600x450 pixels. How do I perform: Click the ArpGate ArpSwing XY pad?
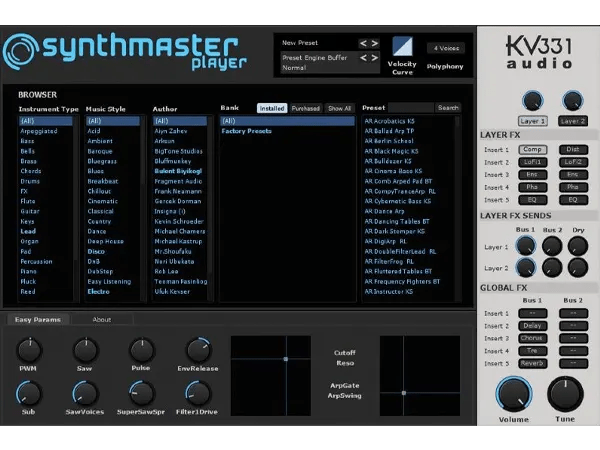click(420, 376)
